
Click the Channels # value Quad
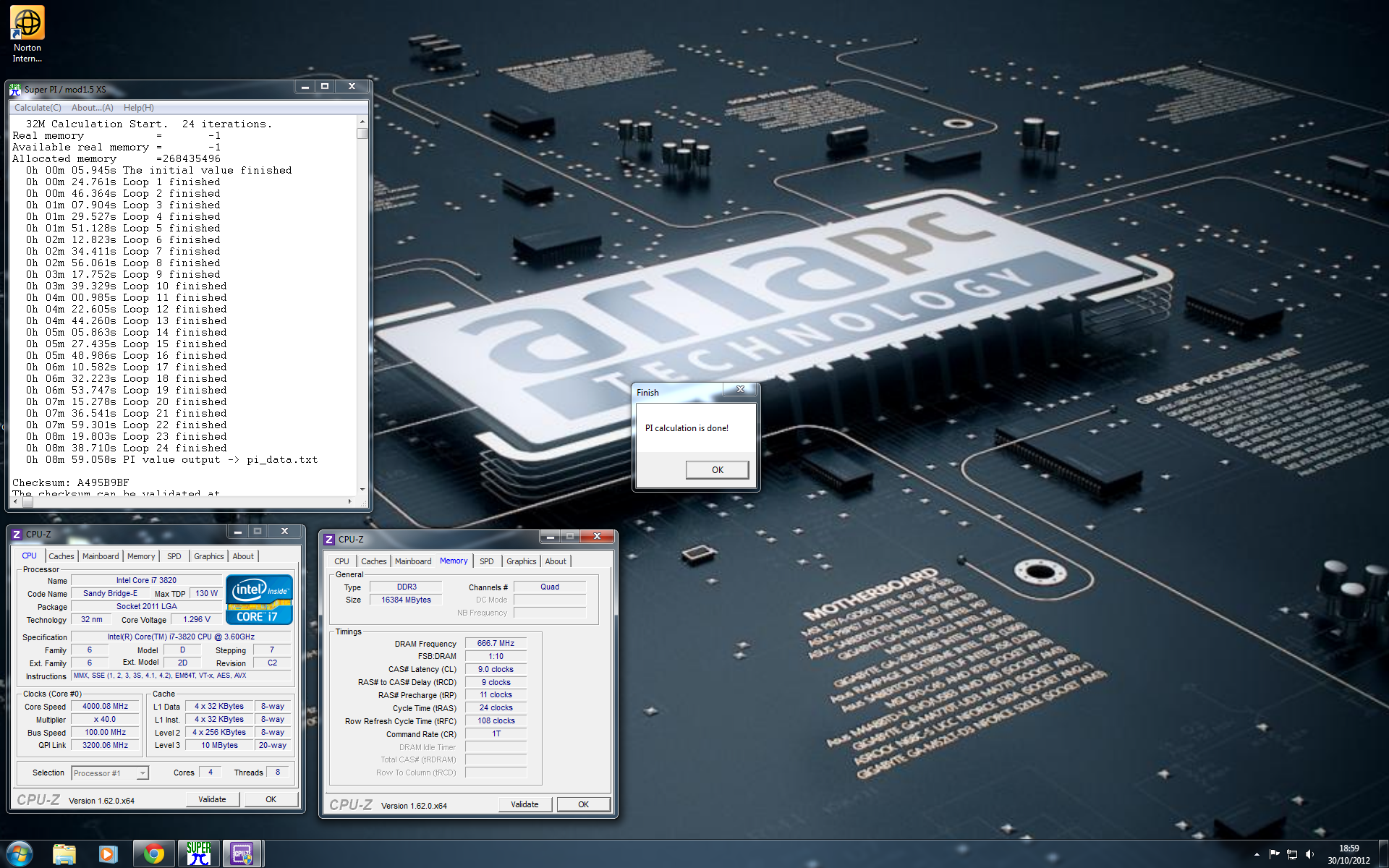[x=550, y=587]
